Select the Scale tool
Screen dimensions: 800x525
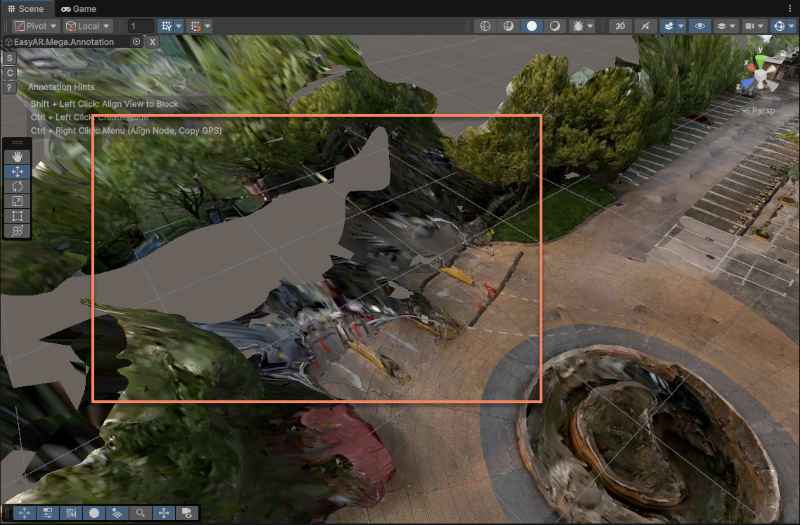(17, 201)
